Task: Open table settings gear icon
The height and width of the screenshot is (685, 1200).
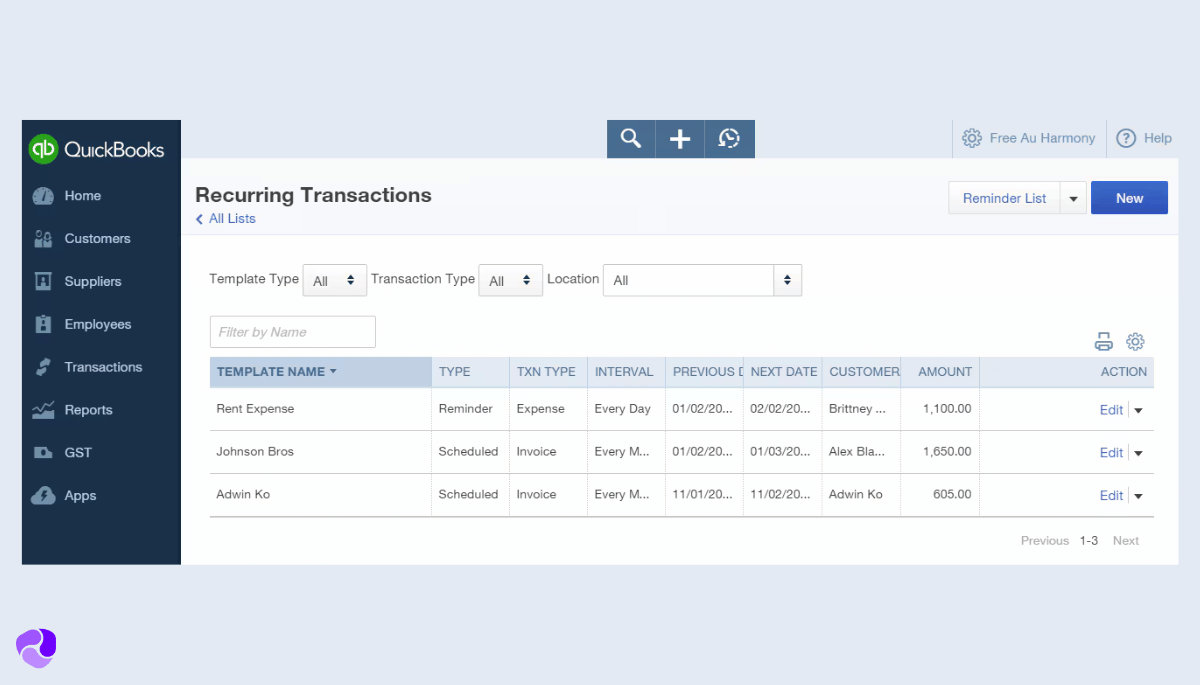Action: tap(1135, 342)
